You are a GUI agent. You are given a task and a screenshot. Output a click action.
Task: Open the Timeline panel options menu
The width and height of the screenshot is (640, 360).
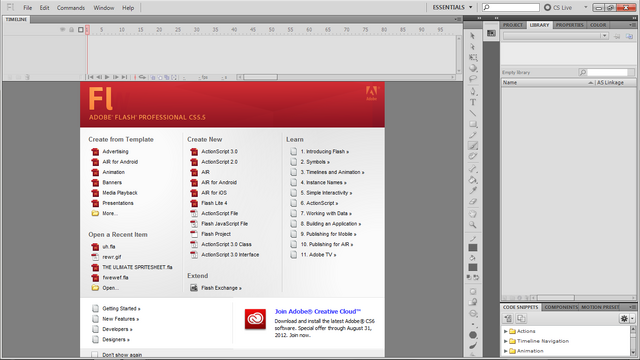tap(458, 19)
